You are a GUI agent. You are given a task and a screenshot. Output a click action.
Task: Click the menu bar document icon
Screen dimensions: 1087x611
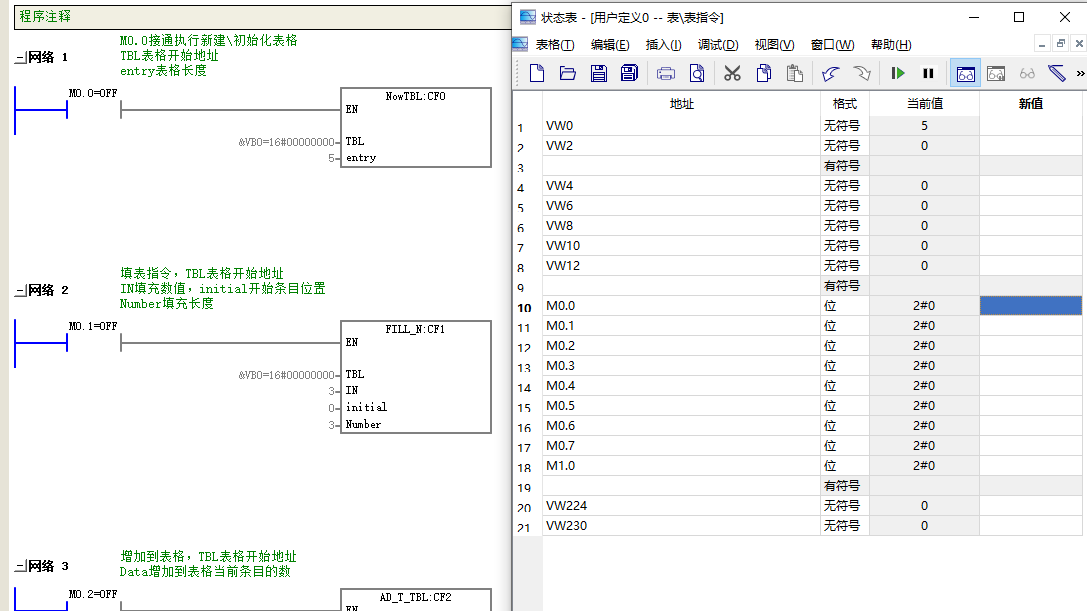pos(520,44)
